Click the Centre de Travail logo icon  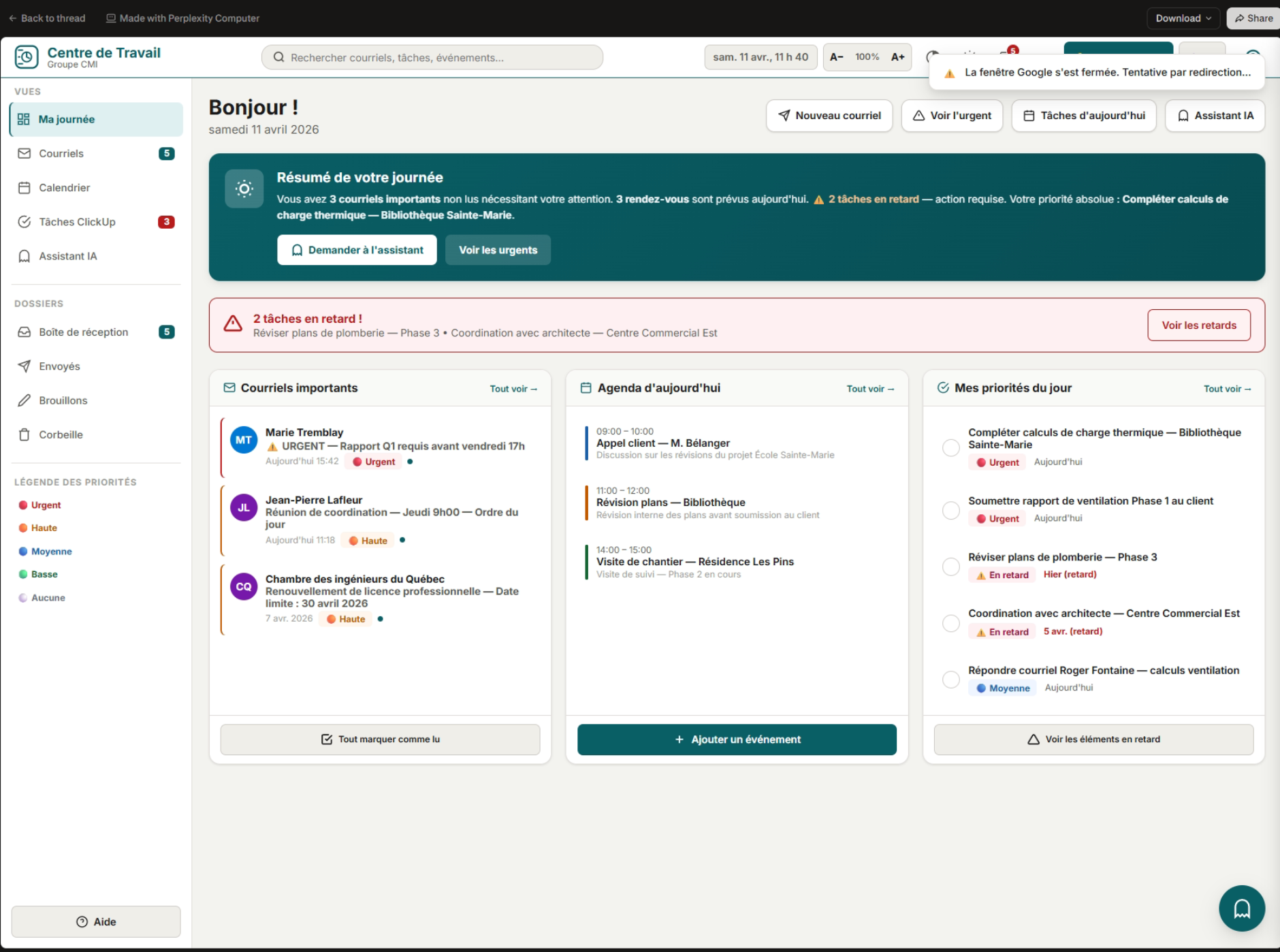tap(27, 57)
